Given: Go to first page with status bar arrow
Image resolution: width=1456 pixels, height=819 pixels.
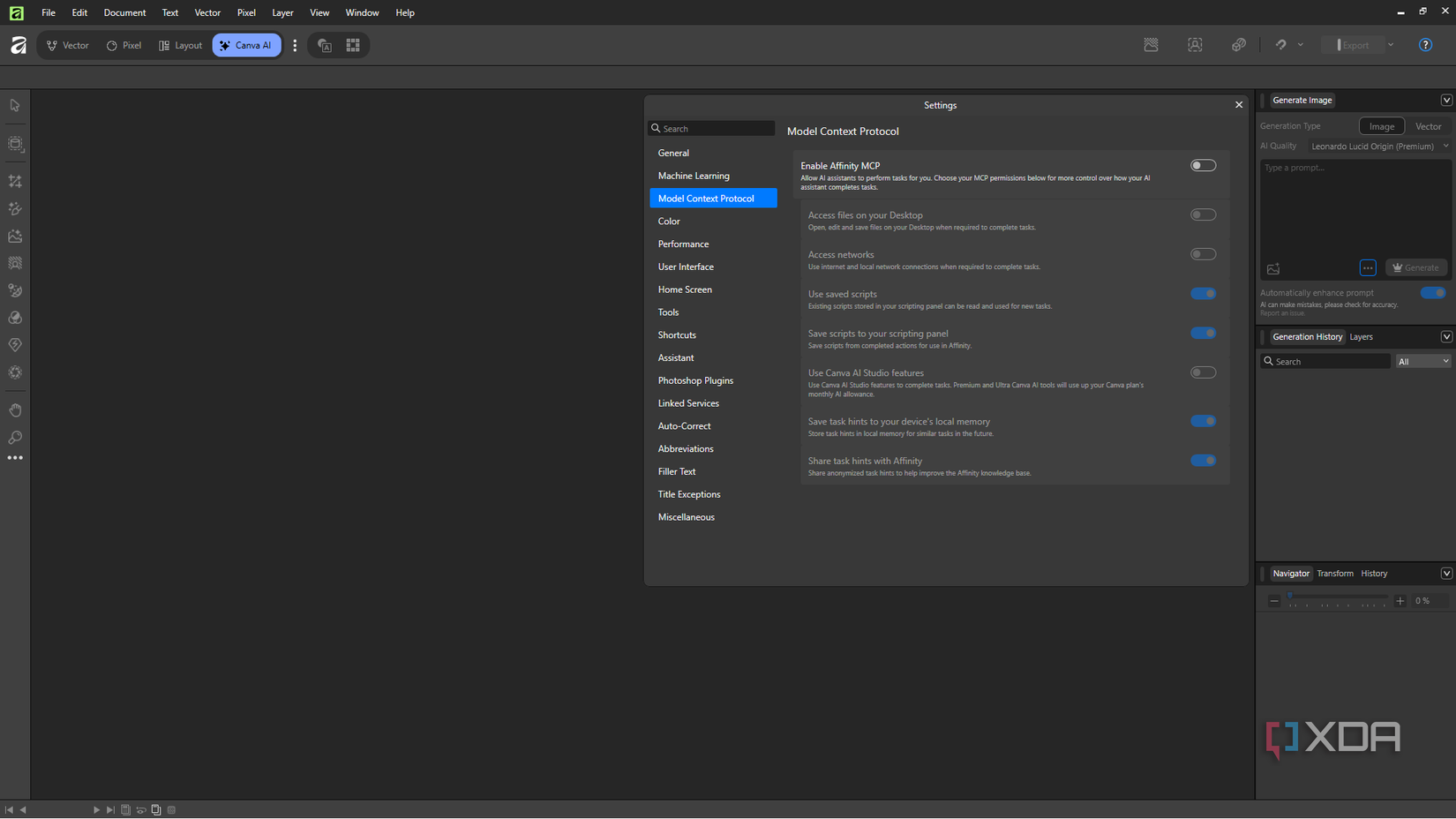Looking at the screenshot, I should tap(9, 810).
